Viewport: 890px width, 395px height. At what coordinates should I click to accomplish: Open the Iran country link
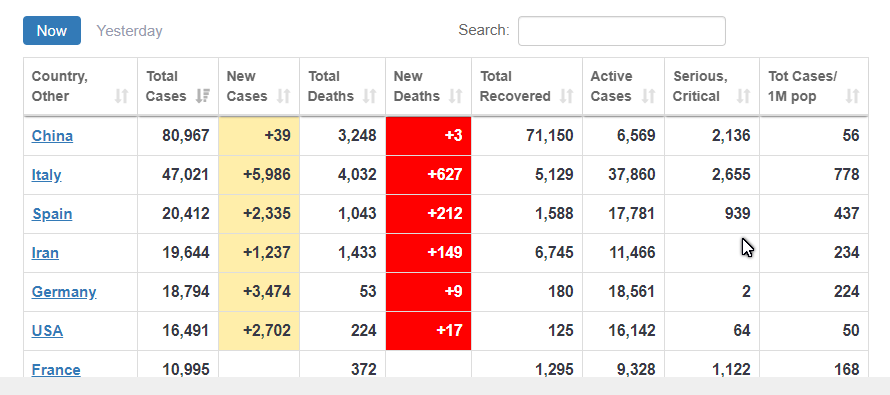(45, 253)
